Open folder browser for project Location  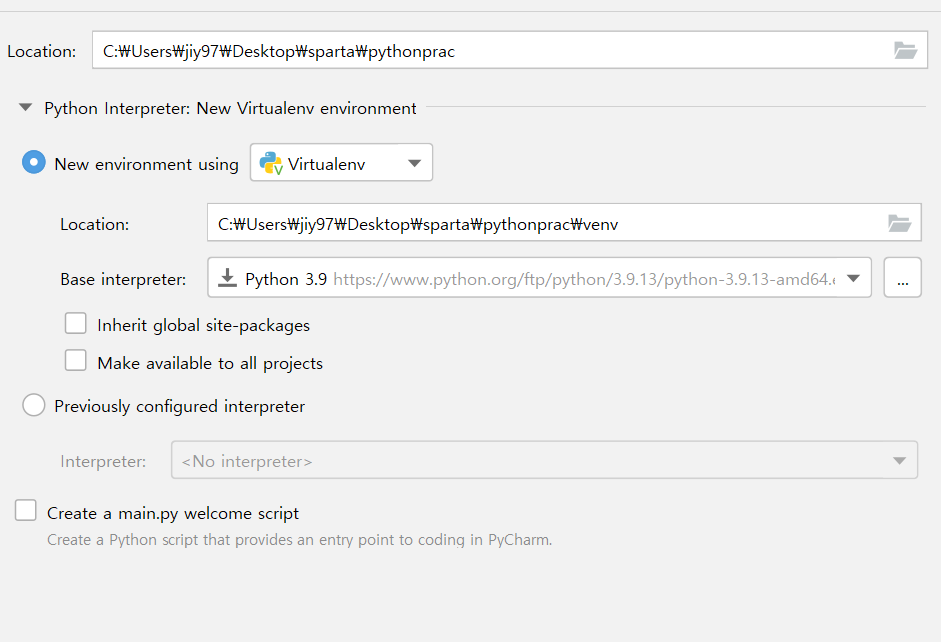click(905, 50)
